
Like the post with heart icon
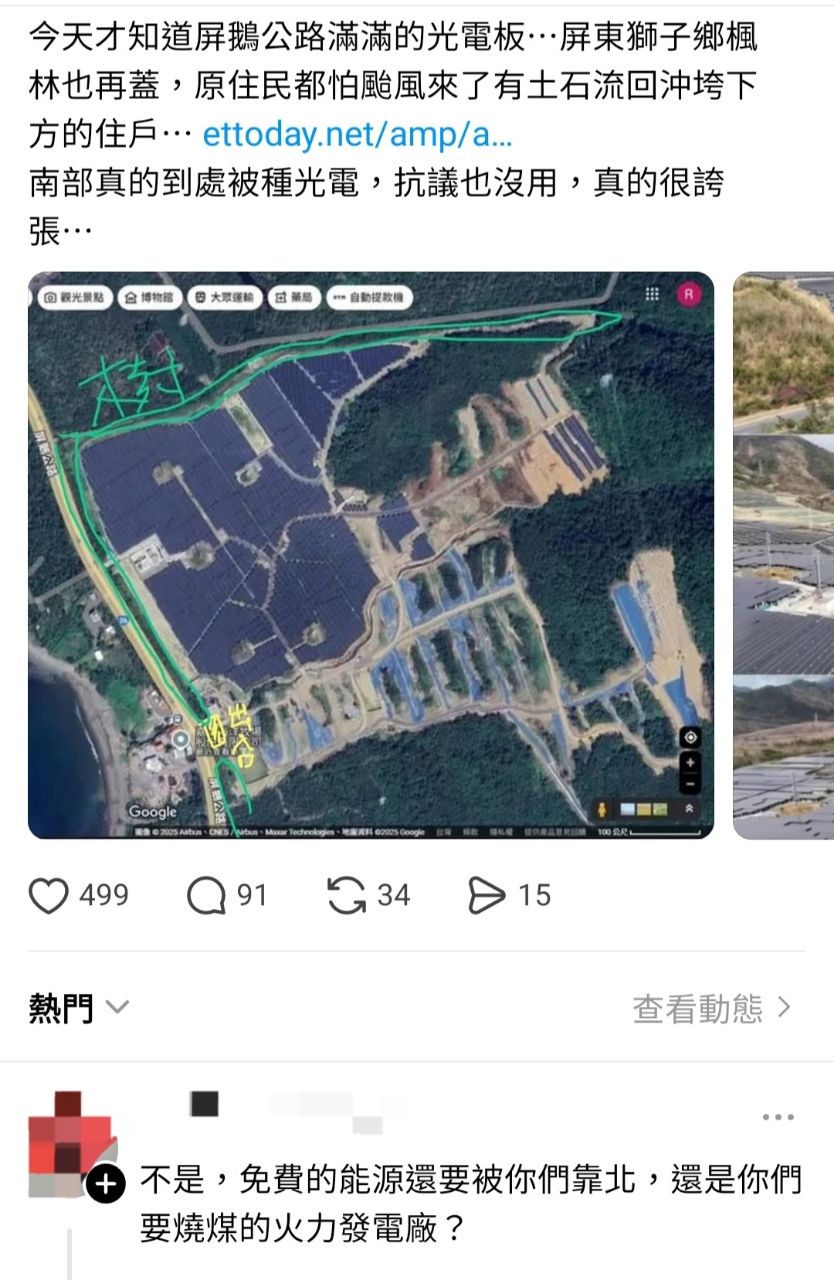(48, 895)
